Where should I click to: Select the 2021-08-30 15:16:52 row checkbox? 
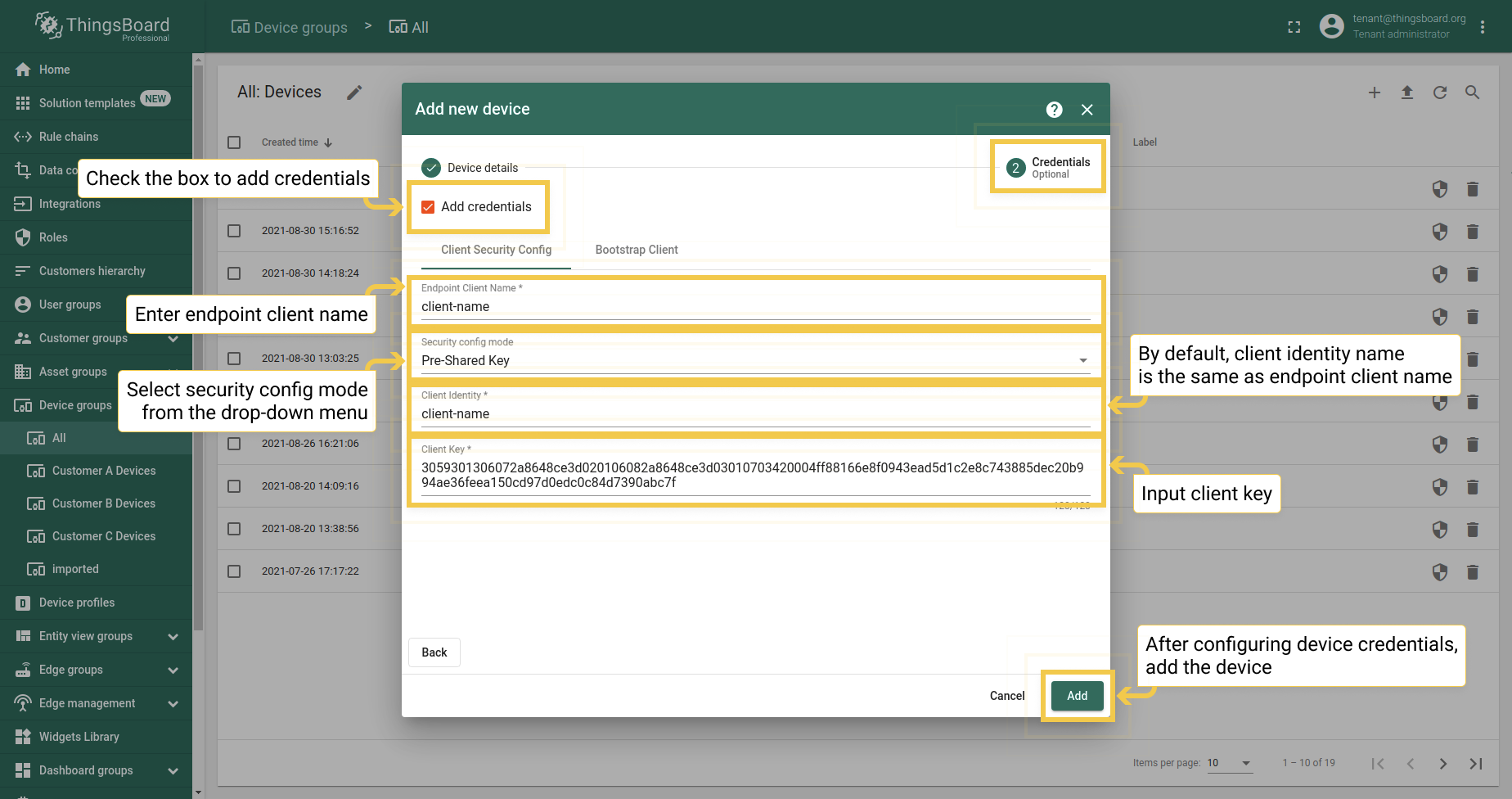pyautogui.click(x=234, y=231)
